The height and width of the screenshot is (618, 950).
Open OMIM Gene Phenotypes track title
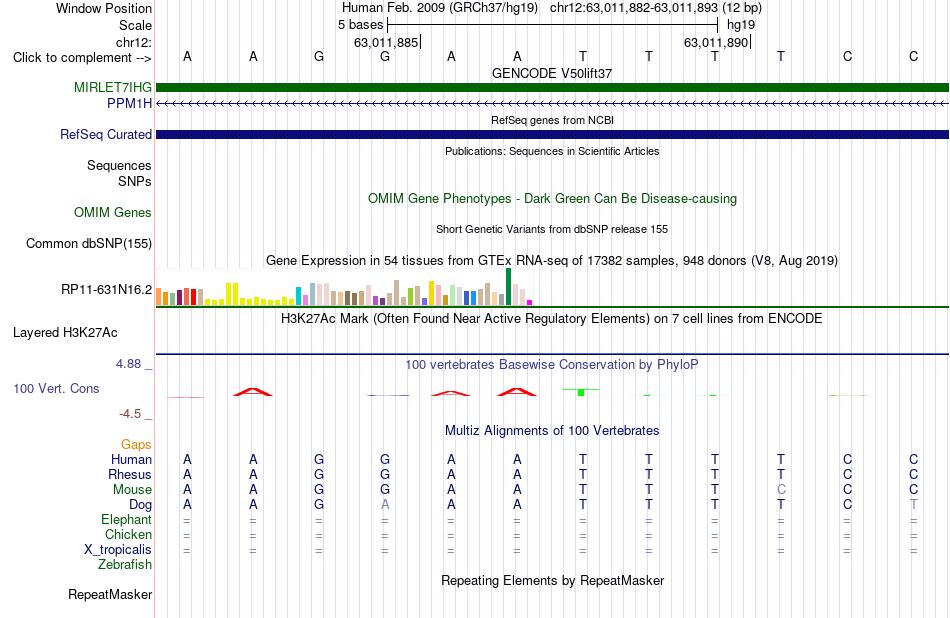click(552, 199)
